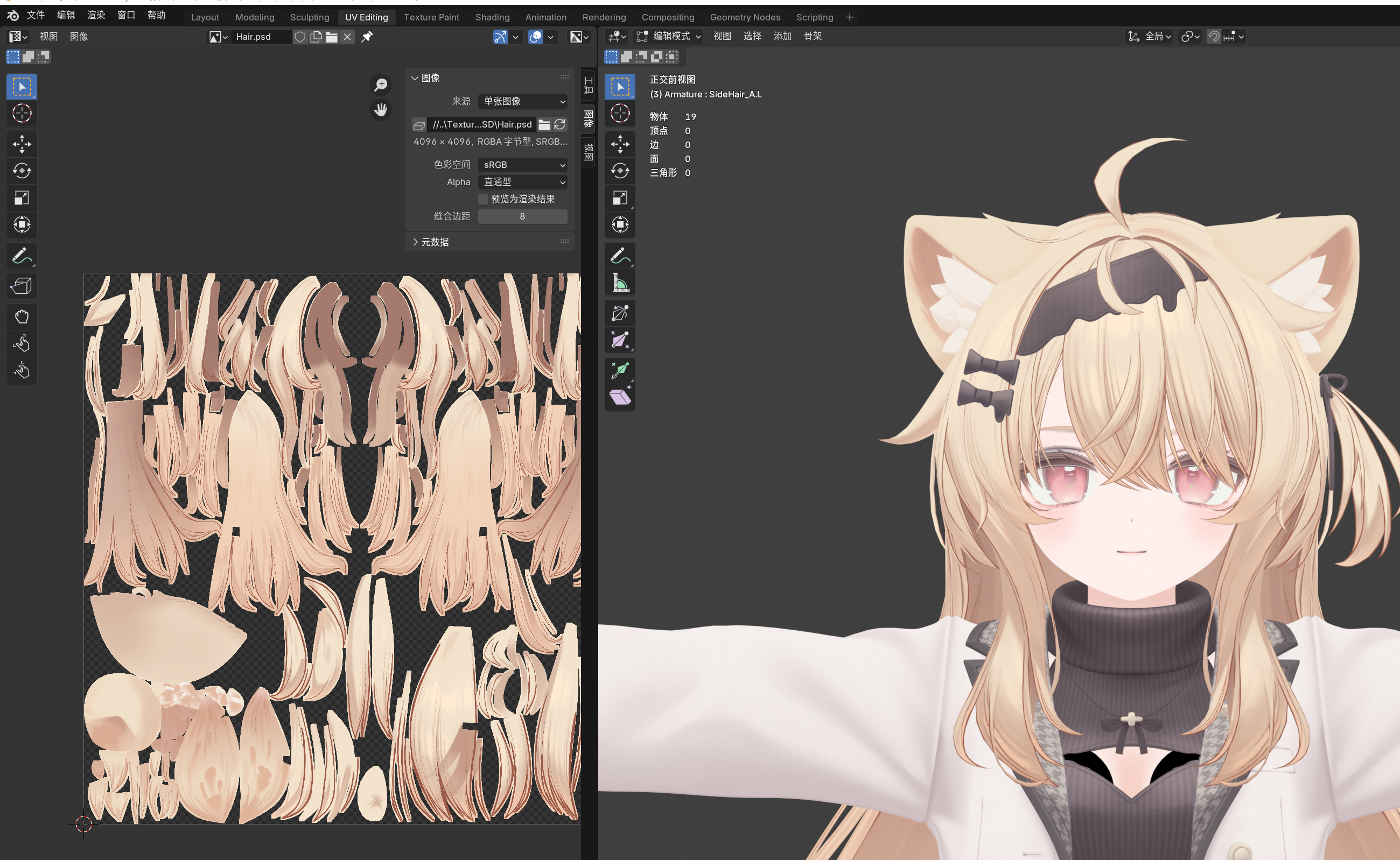Click the UV Grab sculpt tool

coord(22,317)
